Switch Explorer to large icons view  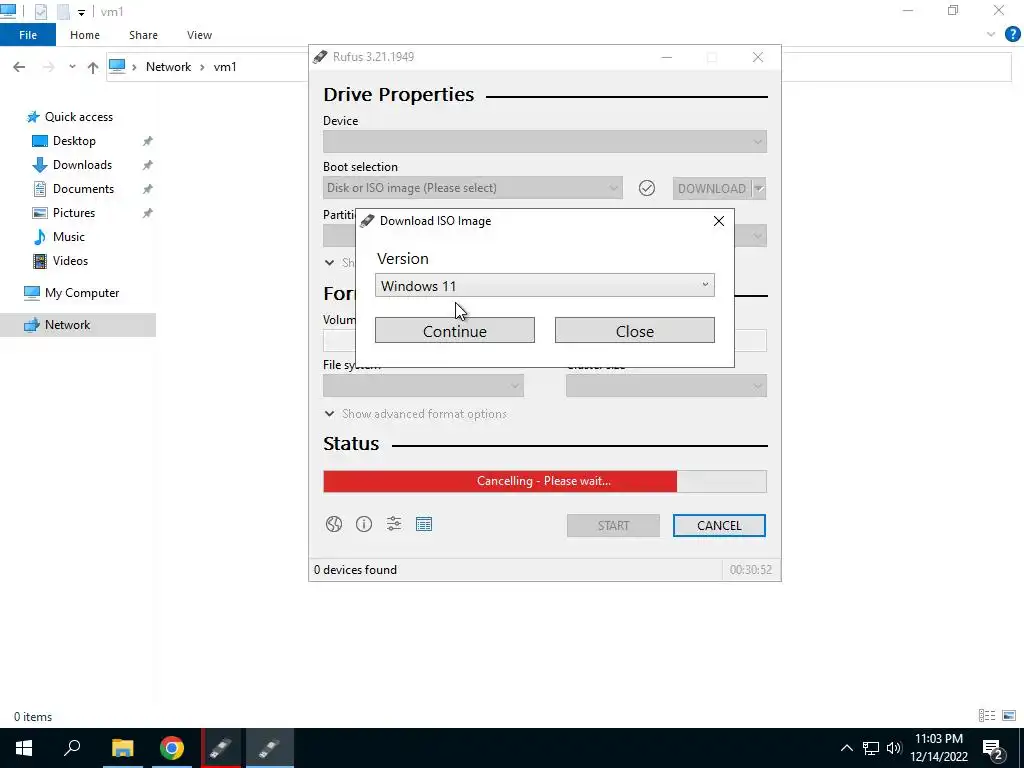tap(1009, 716)
